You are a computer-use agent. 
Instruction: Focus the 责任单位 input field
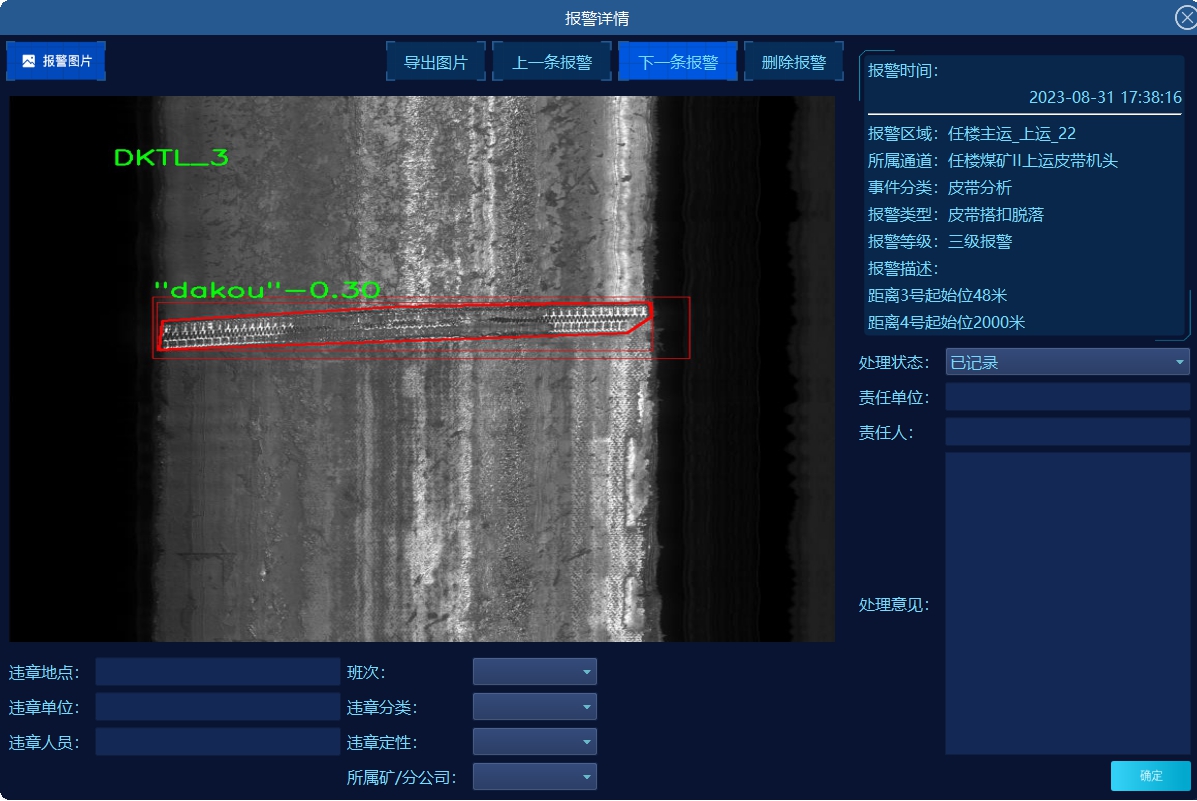click(x=1067, y=397)
